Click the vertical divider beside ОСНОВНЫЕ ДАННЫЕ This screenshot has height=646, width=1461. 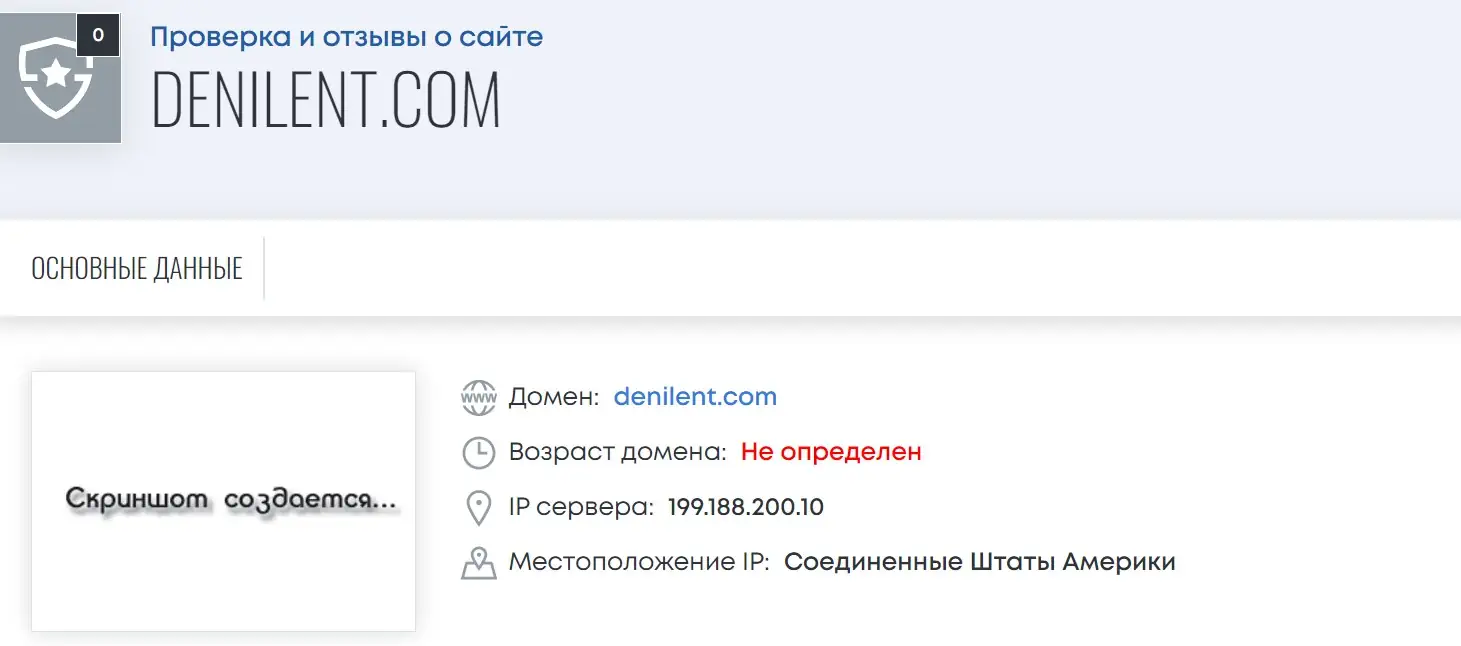(264, 268)
